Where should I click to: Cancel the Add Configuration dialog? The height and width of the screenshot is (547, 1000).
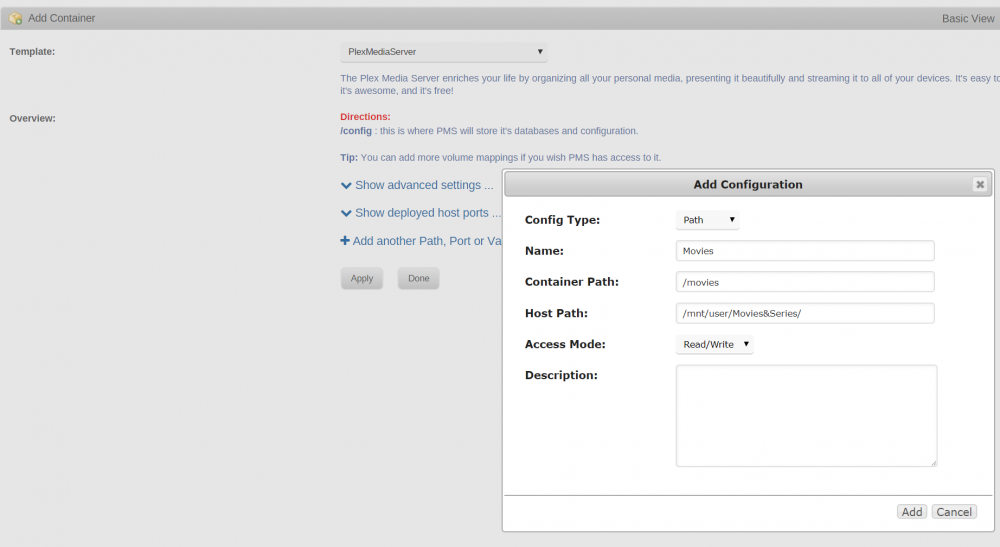point(954,512)
